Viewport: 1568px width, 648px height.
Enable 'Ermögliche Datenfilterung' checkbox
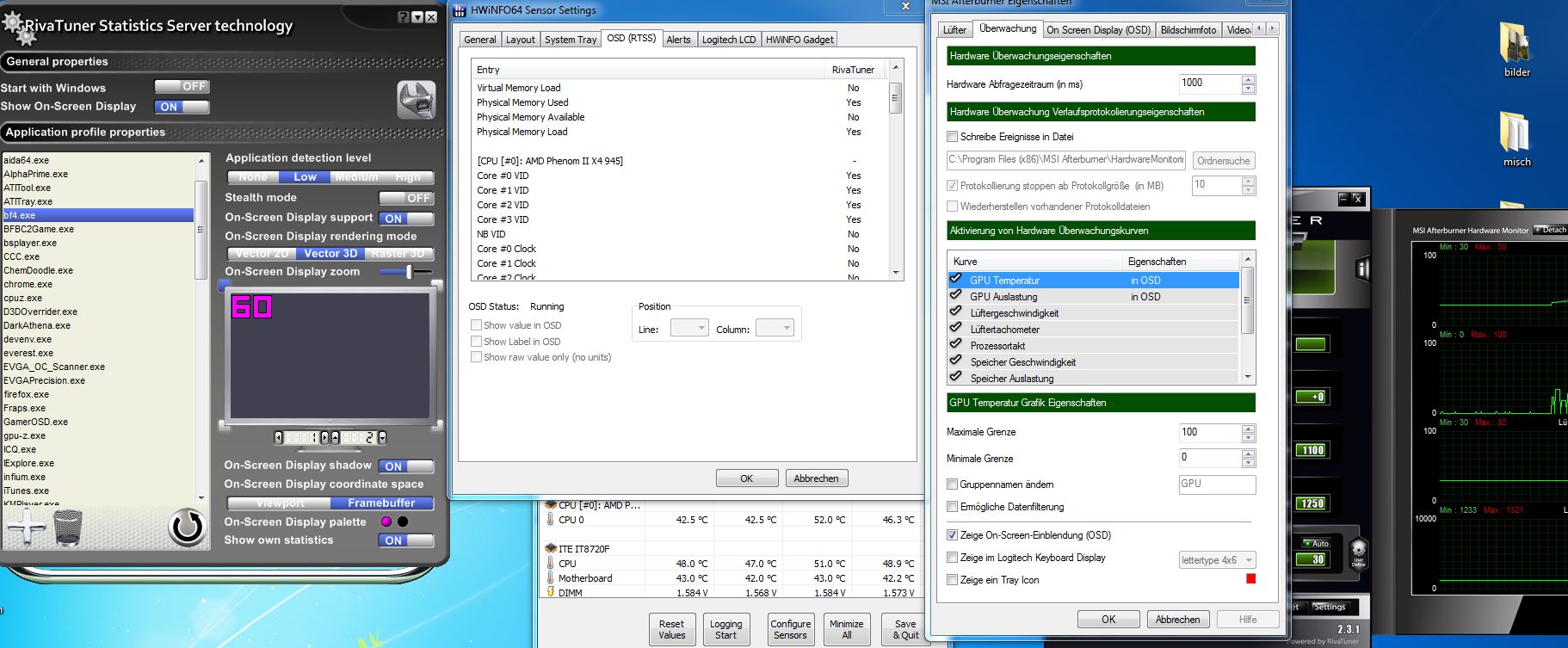click(x=952, y=506)
